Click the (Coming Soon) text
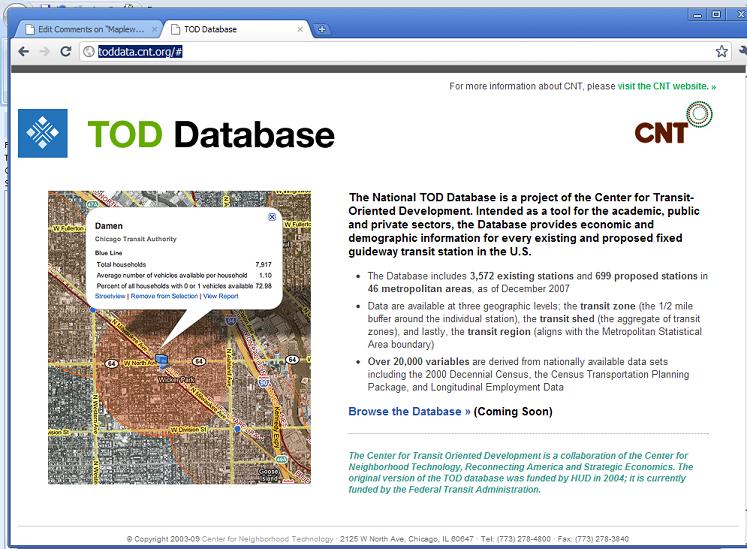The width and height of the screenshot is (747, 549). [513, 411]
